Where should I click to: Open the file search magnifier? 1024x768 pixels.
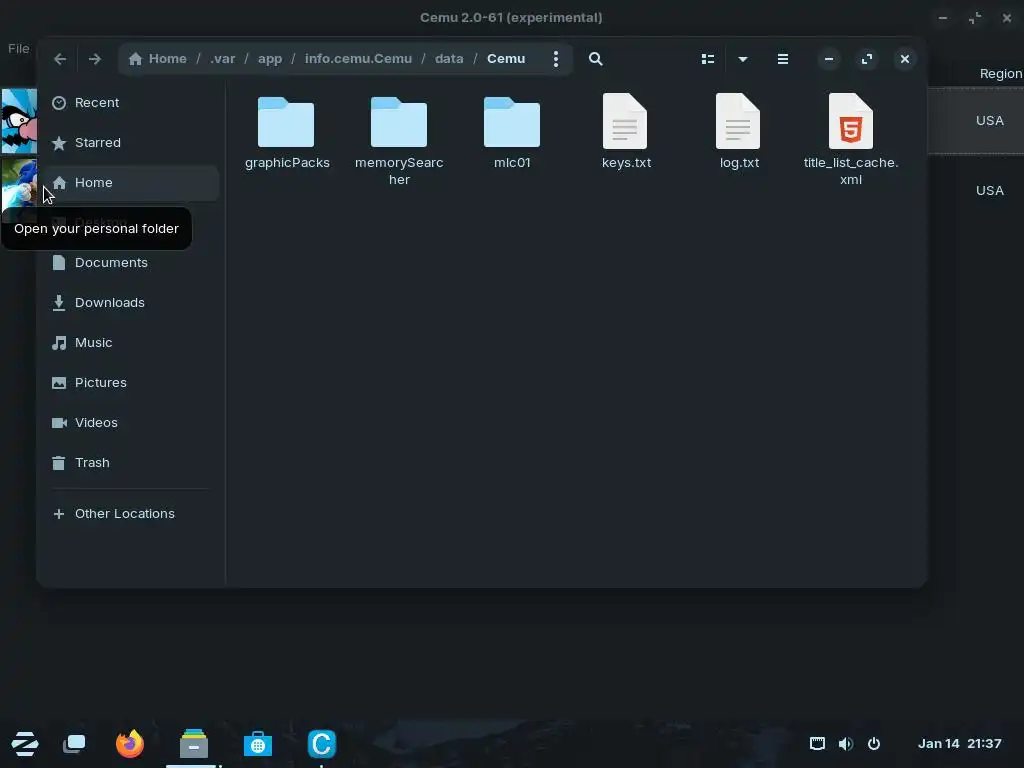tap(595, 59)
